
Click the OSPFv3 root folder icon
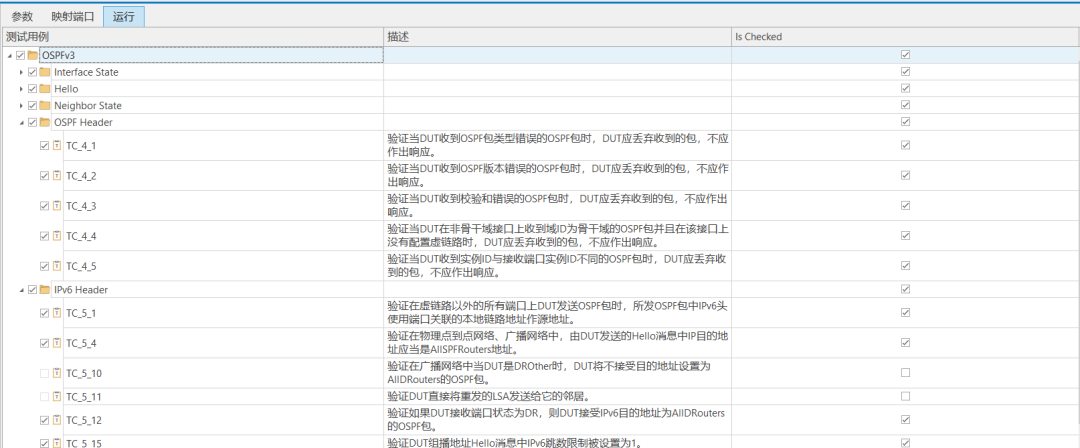click(33, 55)
